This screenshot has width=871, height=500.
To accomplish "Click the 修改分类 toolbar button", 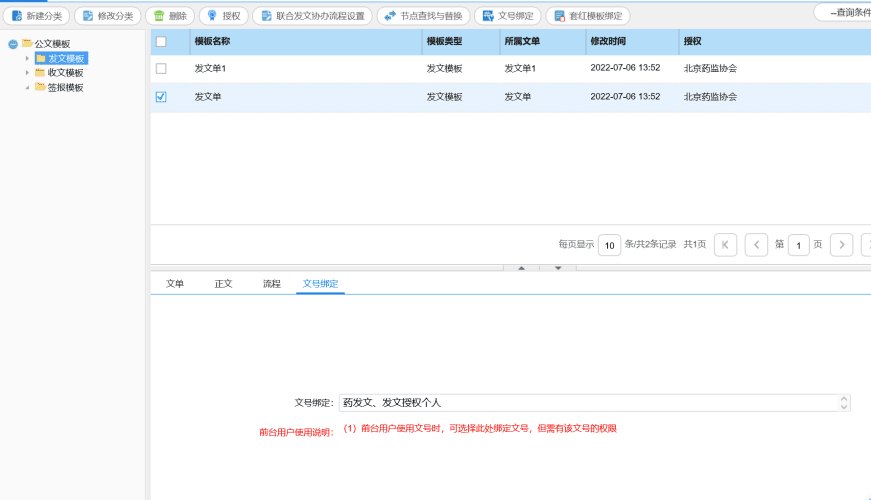I will [108, 16].
